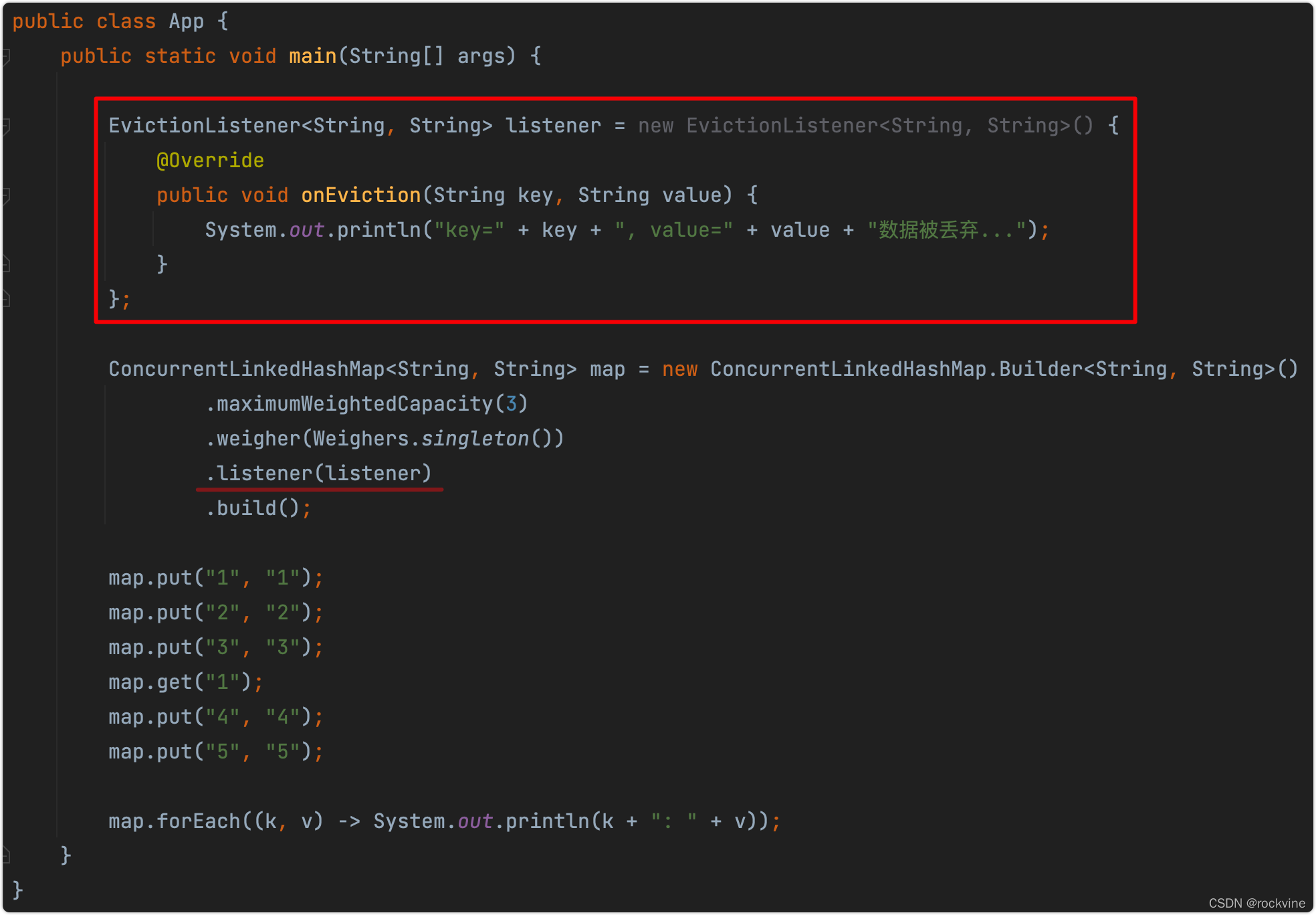1316x915 pixels.
Task: Click the map.put("5", "5") line
Action: click(x=215, y=752)
